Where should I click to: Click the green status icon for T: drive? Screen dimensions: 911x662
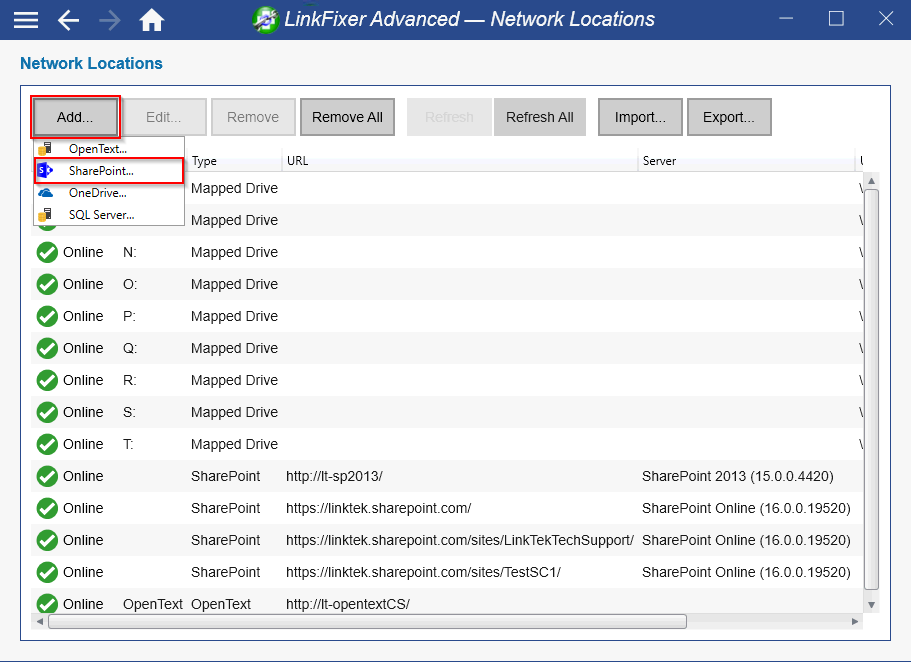point(47,444)
